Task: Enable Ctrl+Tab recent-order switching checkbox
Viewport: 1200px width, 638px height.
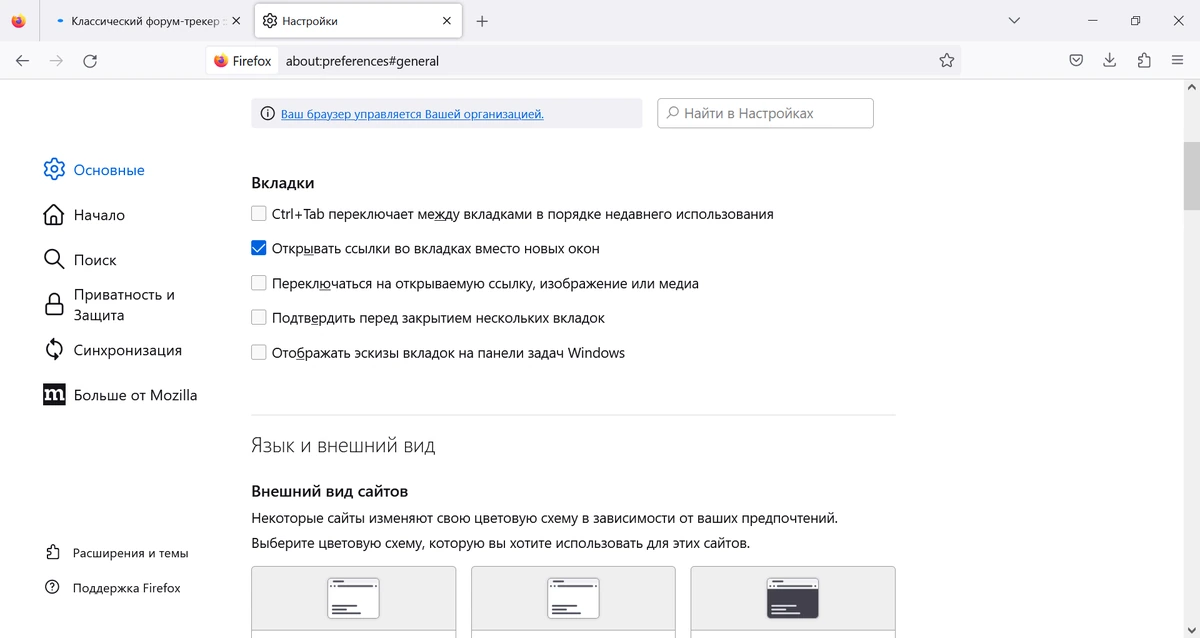Action: pyautogui.click(x=259, y=214)
